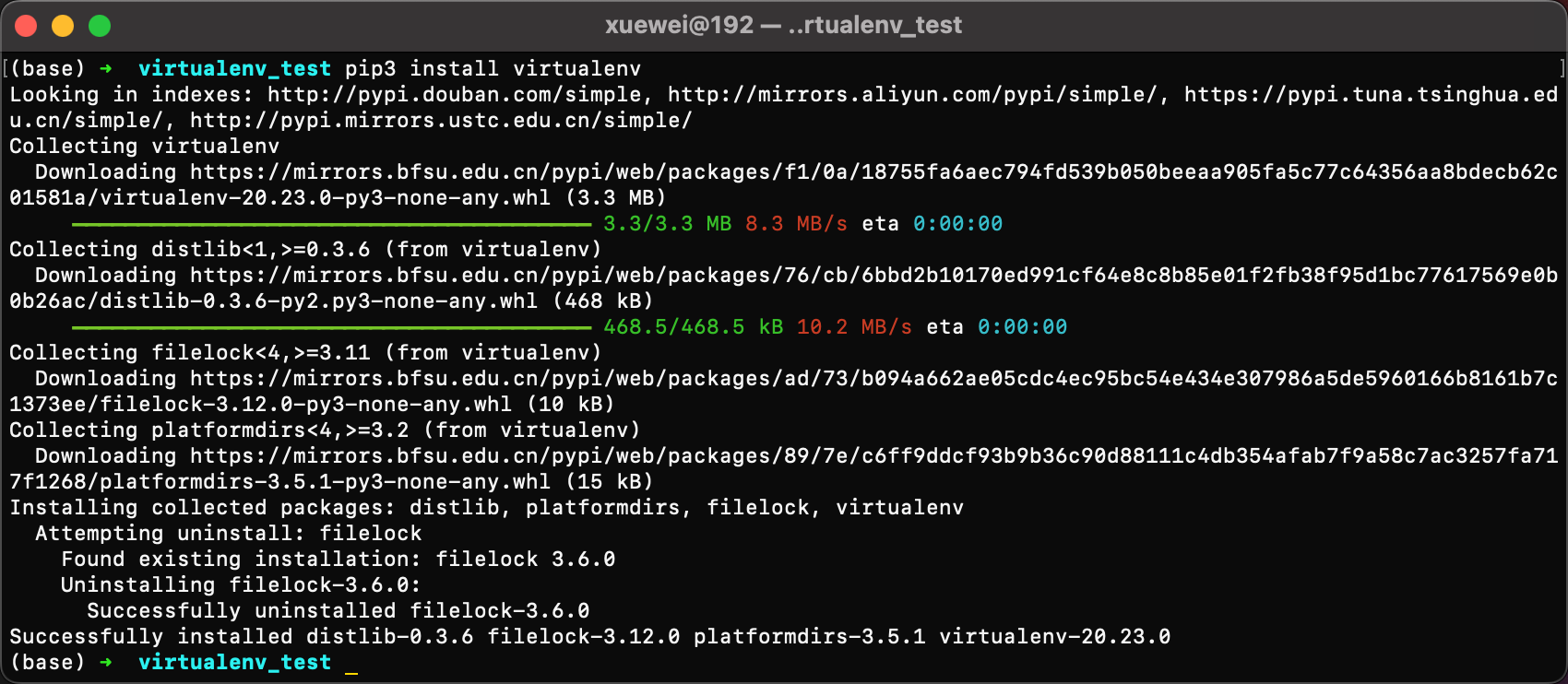Click the 3.3/3.3 MB download progress bar
The height and width of the screenshot is (684, 1568).
(x=331, y=224)
